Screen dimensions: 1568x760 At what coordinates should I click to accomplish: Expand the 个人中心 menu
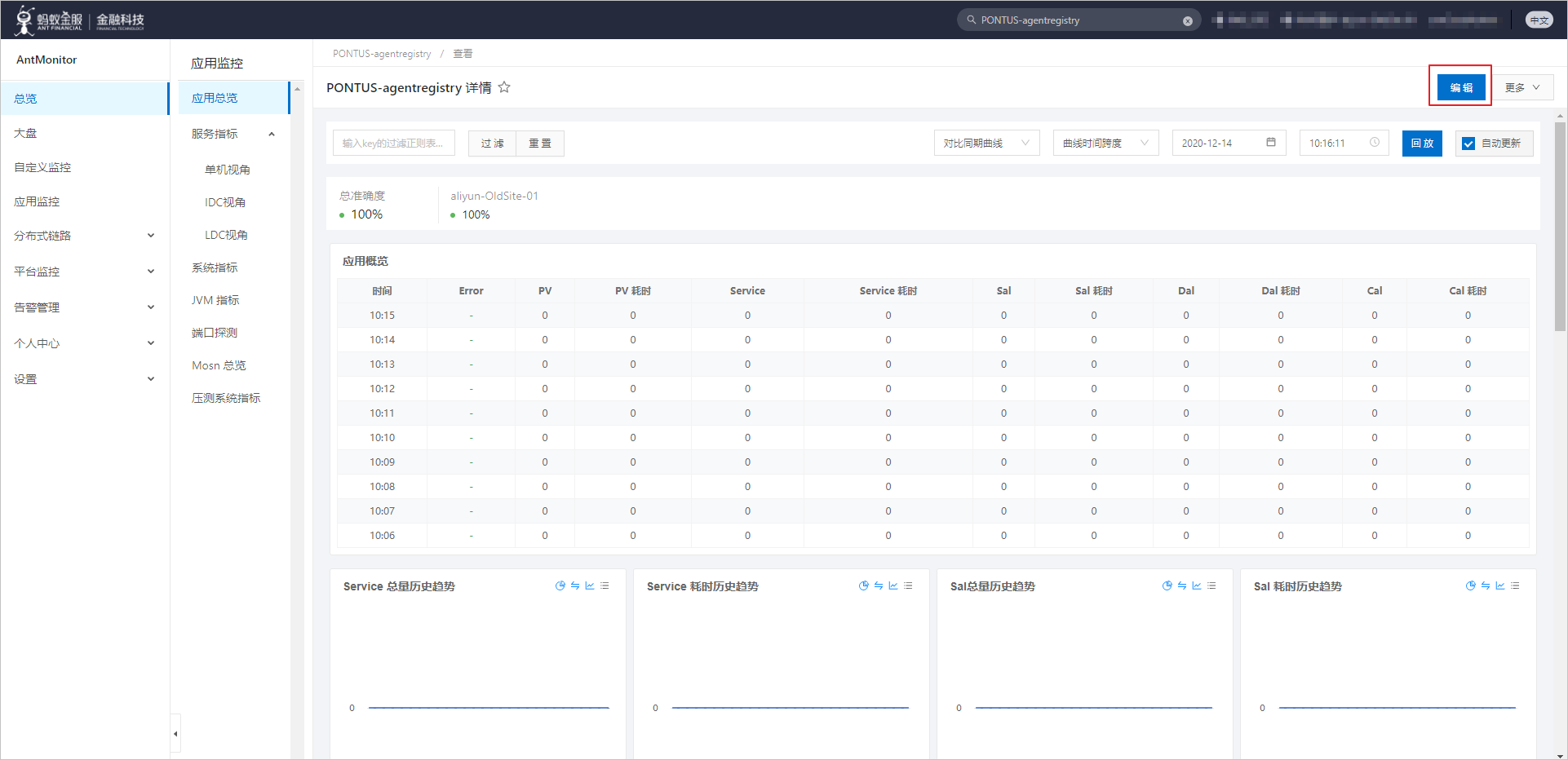tap(85, 343)
